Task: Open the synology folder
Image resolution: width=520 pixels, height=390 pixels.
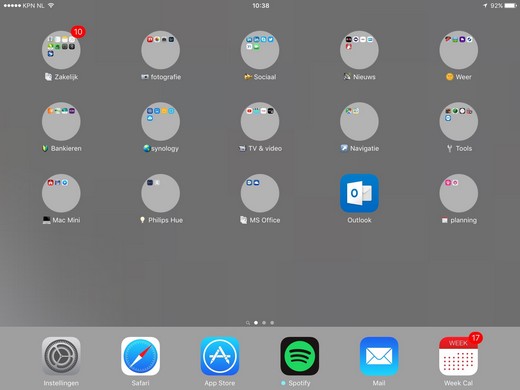Action: [160, 122]
